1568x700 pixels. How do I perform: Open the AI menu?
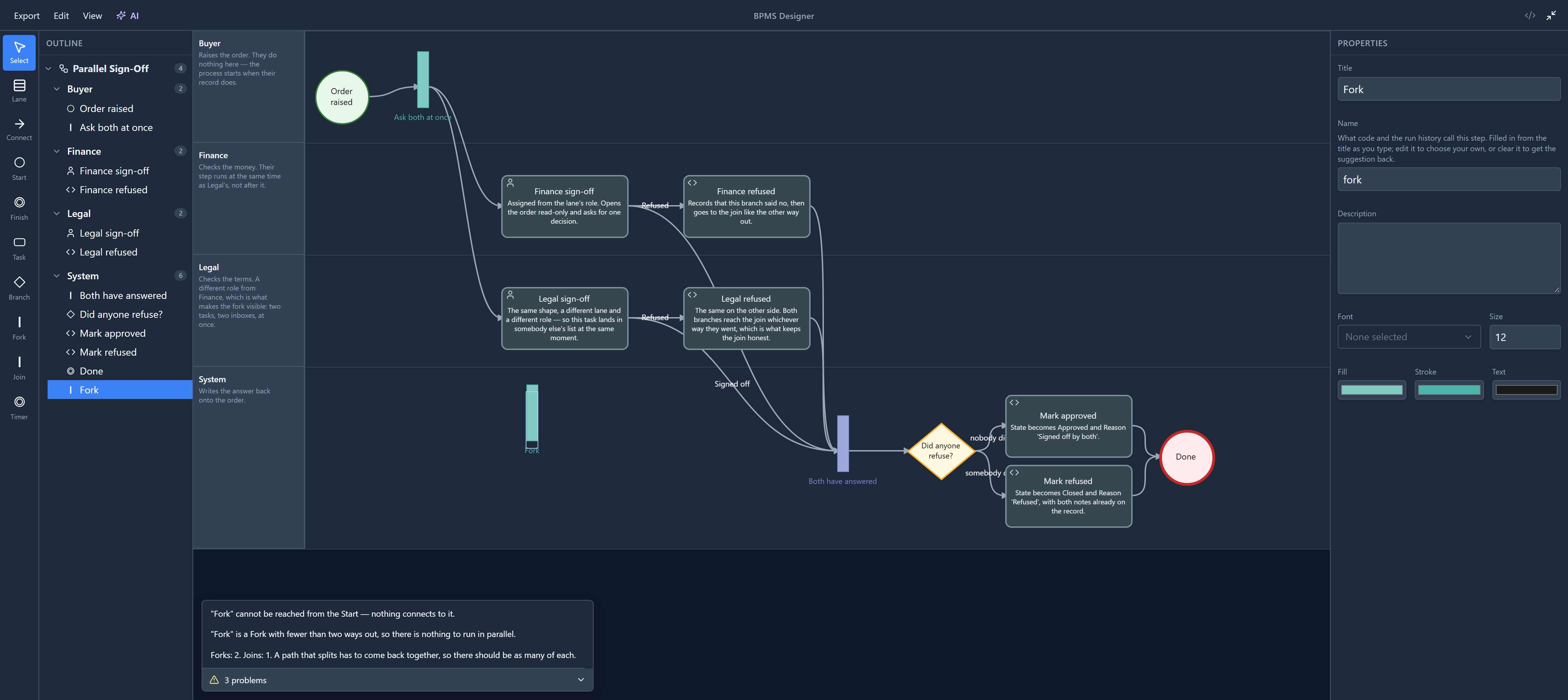pyautogui.click(x=128, y=16)
